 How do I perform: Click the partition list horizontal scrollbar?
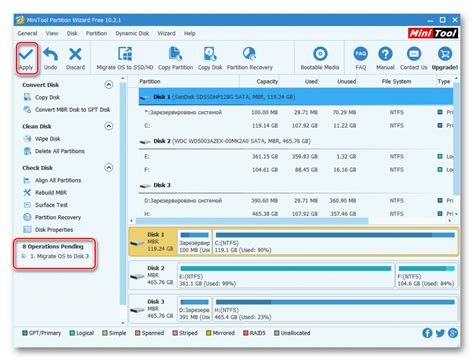pyautogui.click(x=252, y=221)
